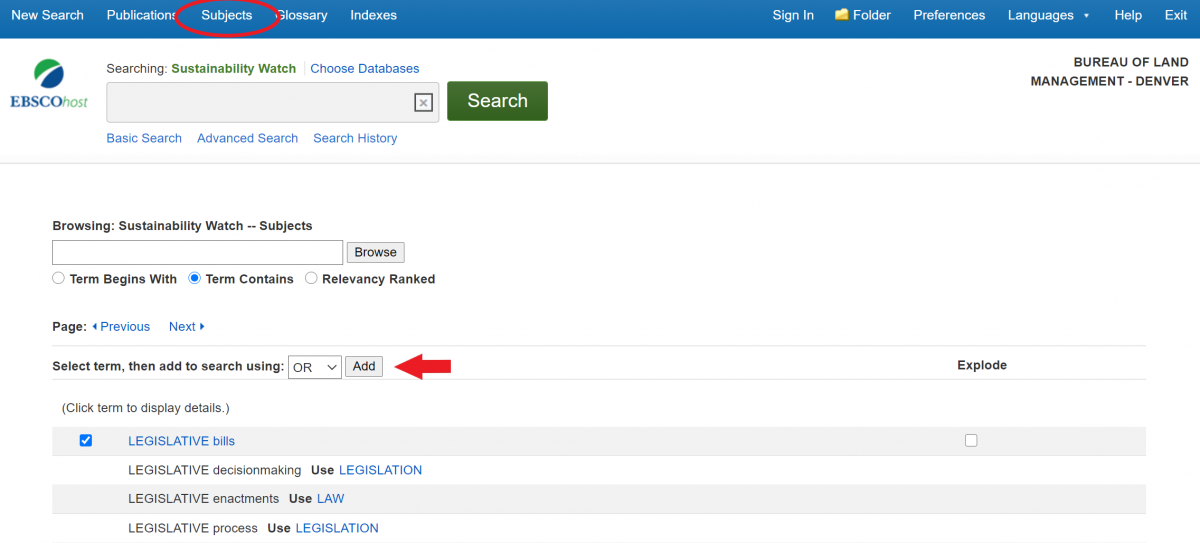
Task: Click the Sustainability Watch database name
Action: 234,68
